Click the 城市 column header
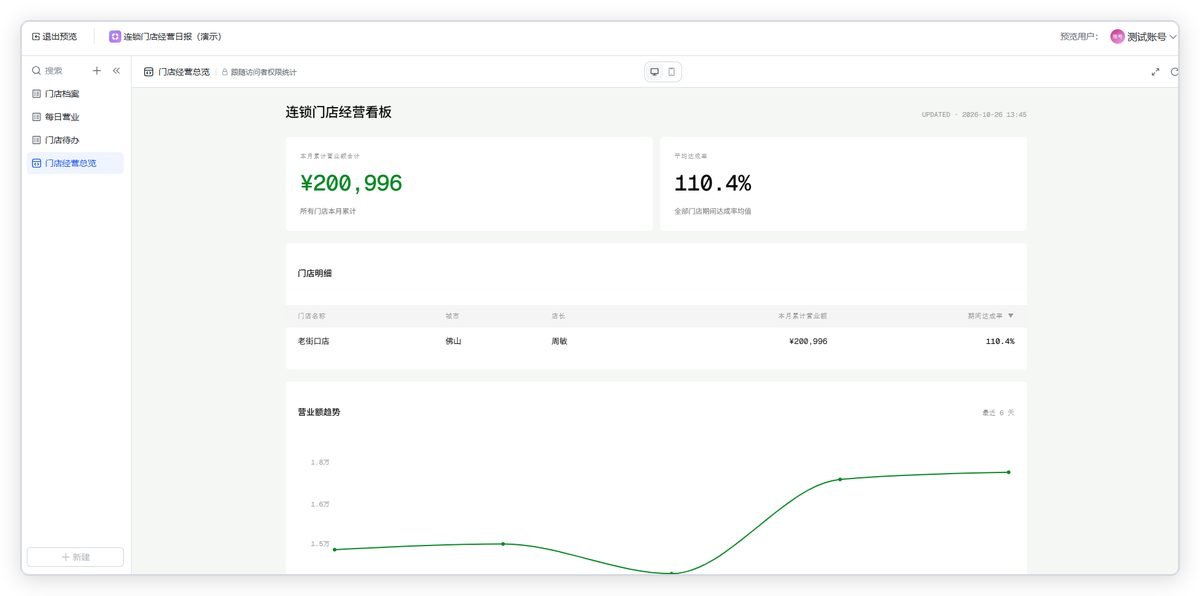This screenshot has width=1200, height=596. coord(453,316)
